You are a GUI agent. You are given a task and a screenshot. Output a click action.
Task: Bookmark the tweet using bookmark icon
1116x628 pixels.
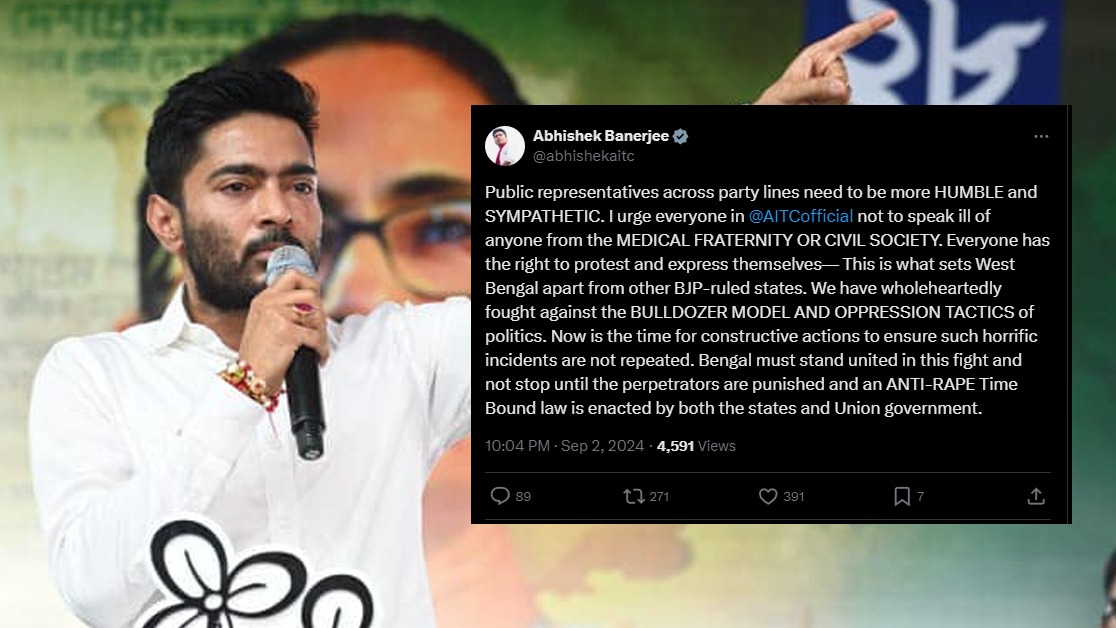point(902,496)
